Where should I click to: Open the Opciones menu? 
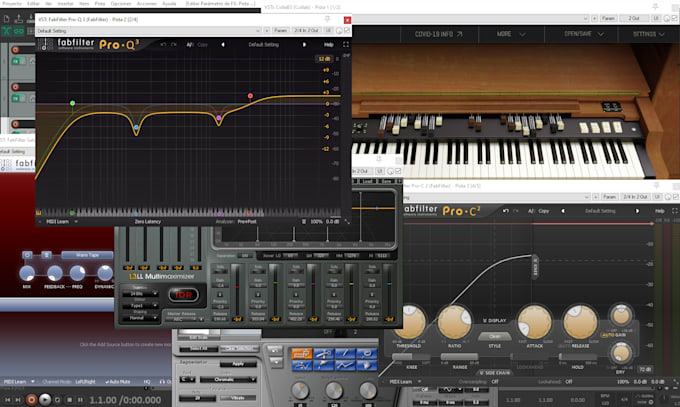pos(121,3)
